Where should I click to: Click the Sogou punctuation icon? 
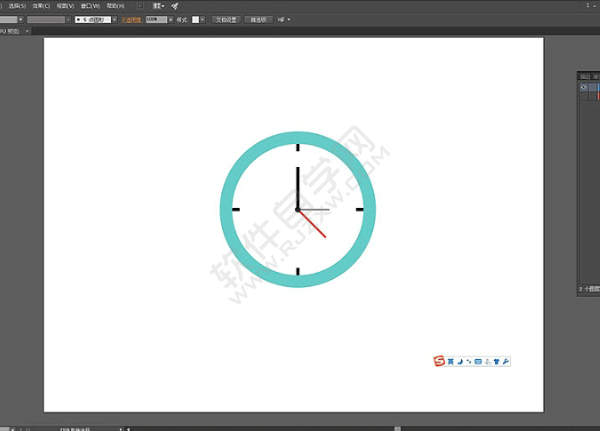coord(469,361)
